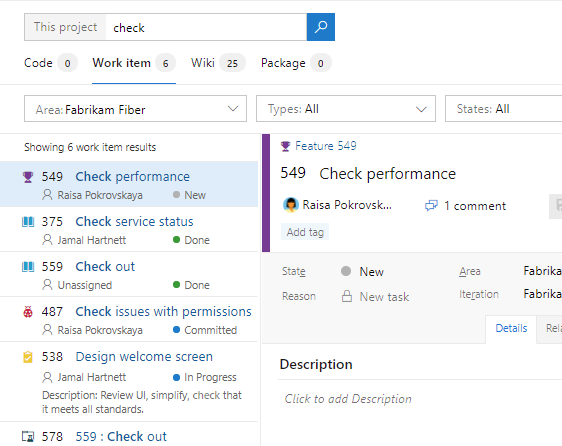Click Raisa Pokrovskaya's avatar in details header
Image resolution: width=562 pixels, height=446 pixels.
(291, 205)
